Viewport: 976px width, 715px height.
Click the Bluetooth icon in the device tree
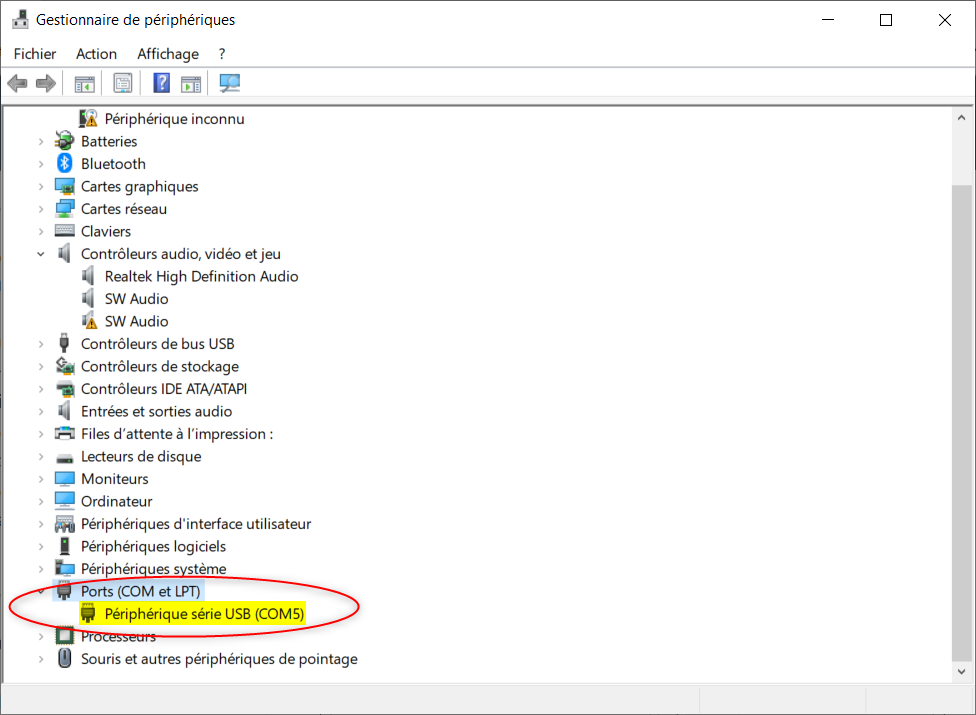[65, 164]
